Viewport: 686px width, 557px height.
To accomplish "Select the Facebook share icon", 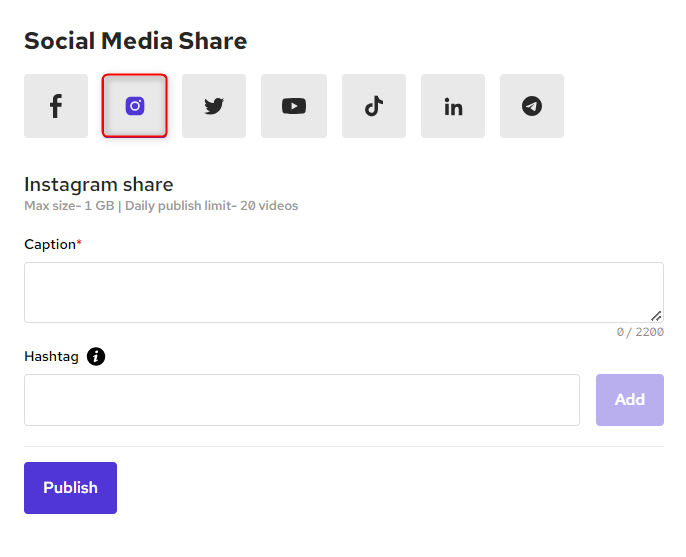I will coord(56,106).
